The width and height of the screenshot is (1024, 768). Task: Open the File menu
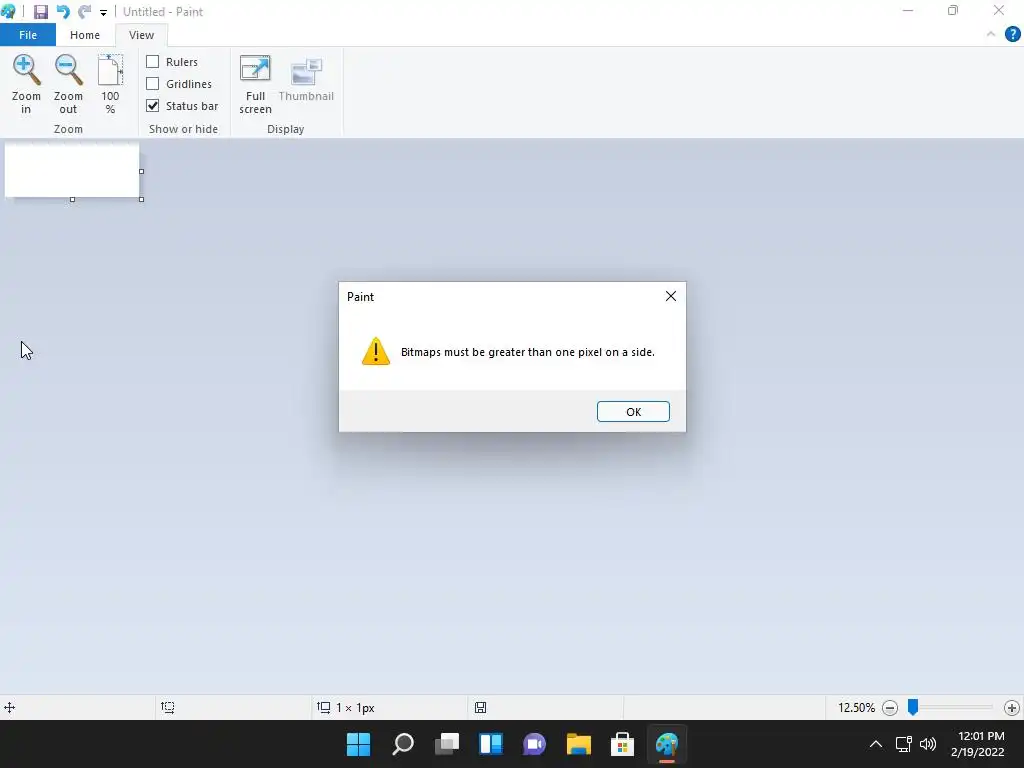pyautogui.click(x=27, y=35)
